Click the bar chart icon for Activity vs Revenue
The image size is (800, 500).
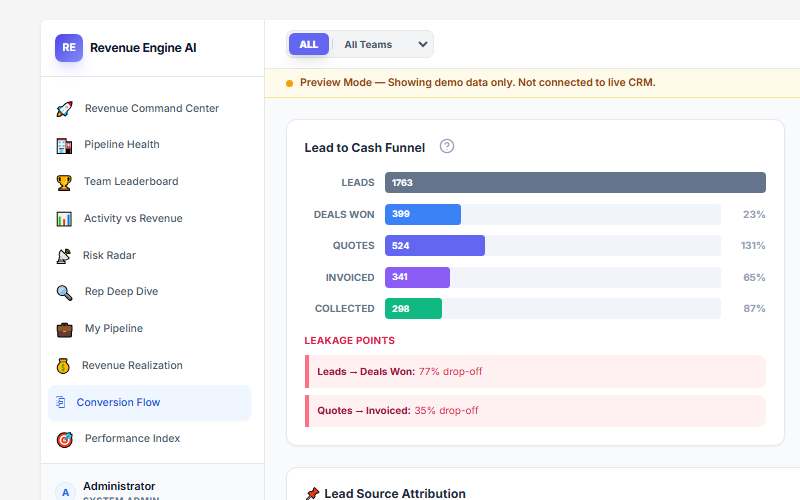click(64, 219)
